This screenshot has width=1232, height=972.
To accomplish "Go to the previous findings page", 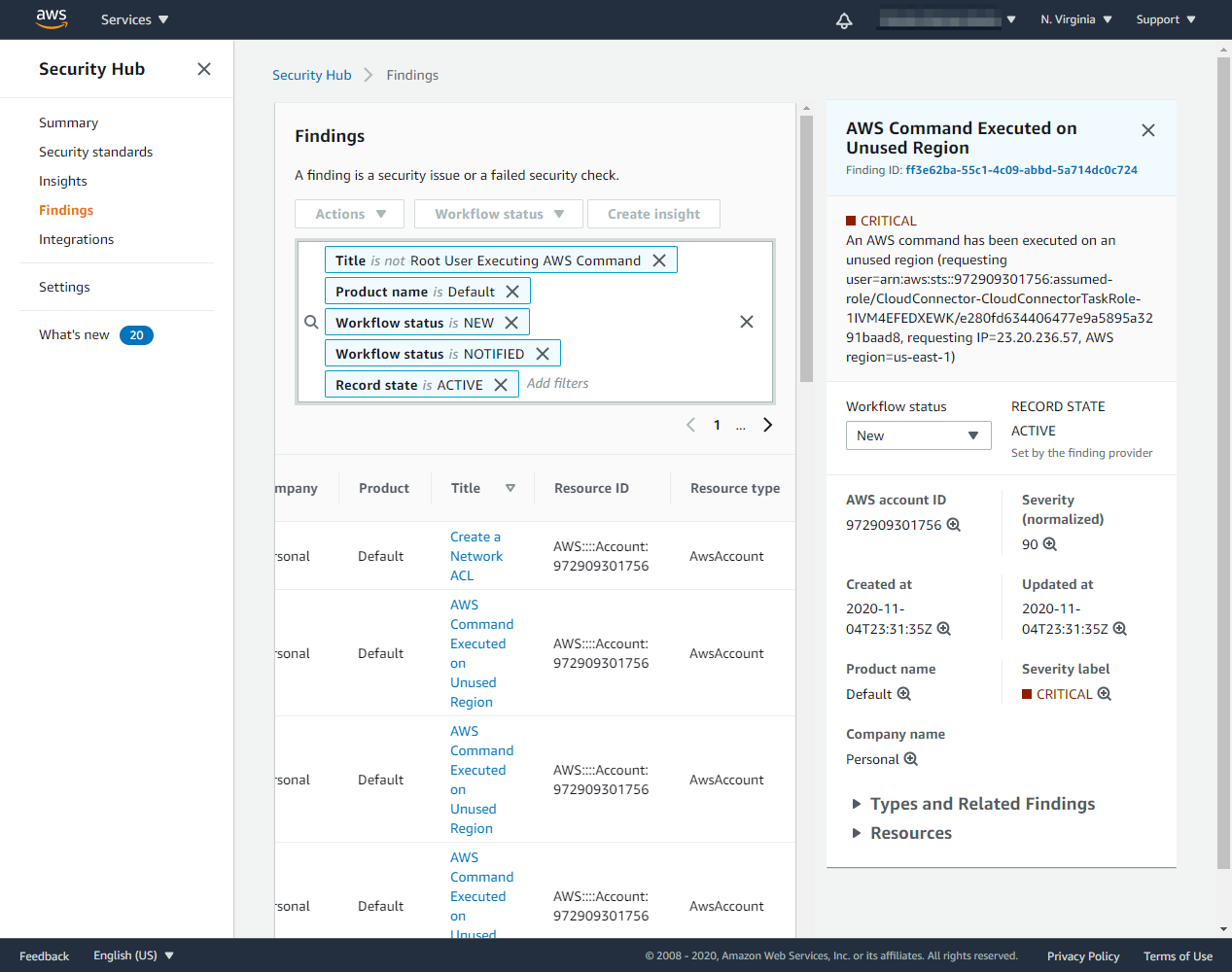I will pos(690,425).
